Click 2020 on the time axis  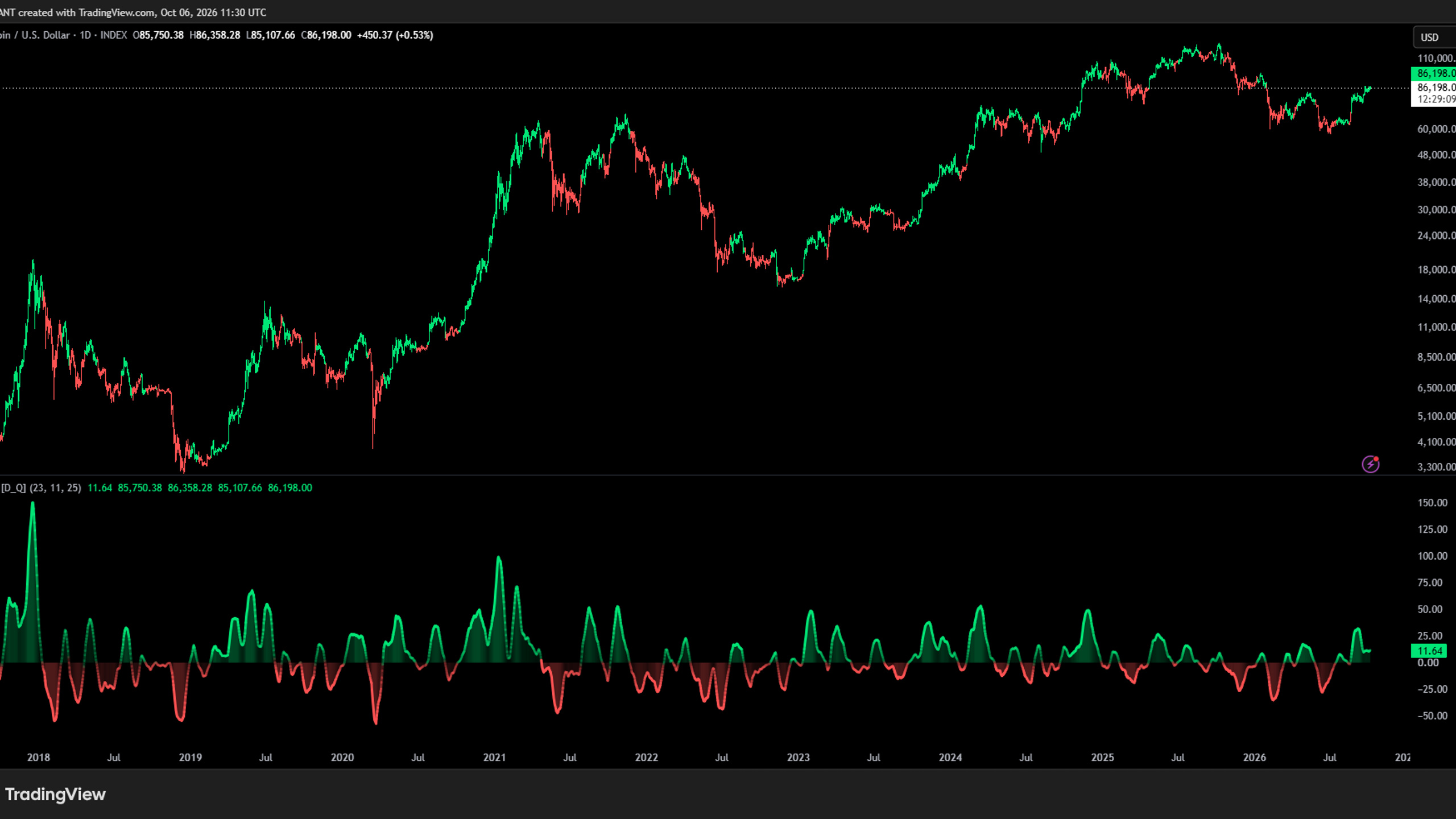(x=342, y=758)
